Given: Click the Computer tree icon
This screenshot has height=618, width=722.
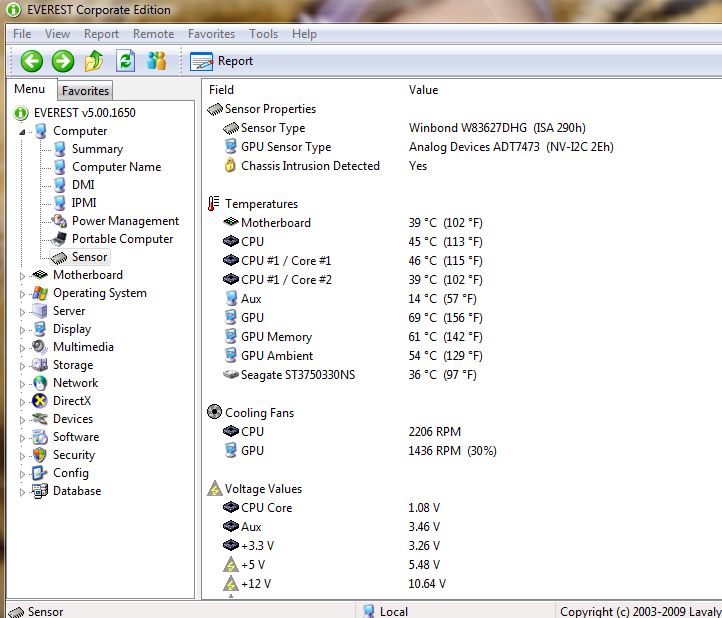Looking at the screenshot, I should (41, 131).
